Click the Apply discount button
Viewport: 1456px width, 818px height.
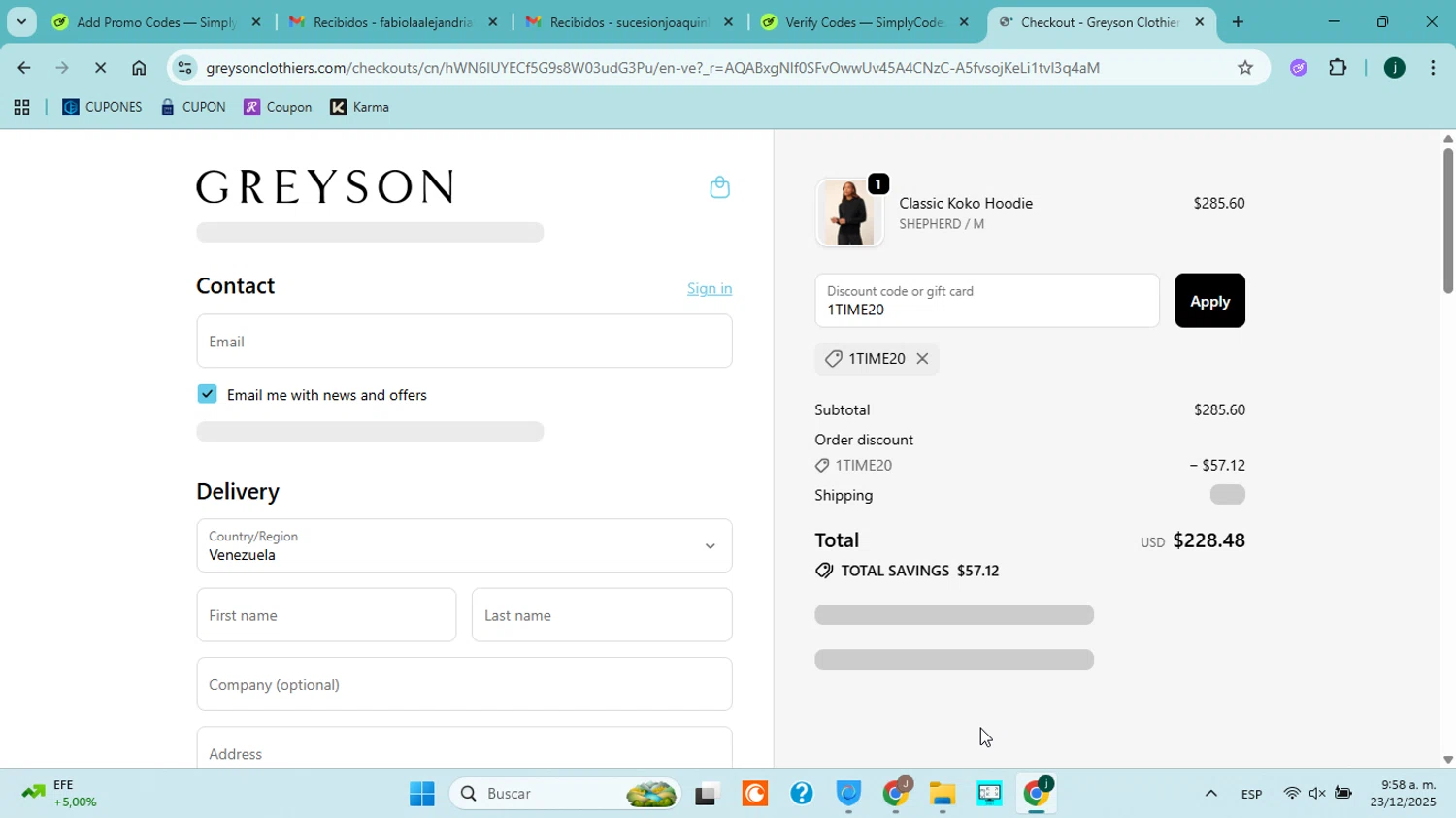1209,301
